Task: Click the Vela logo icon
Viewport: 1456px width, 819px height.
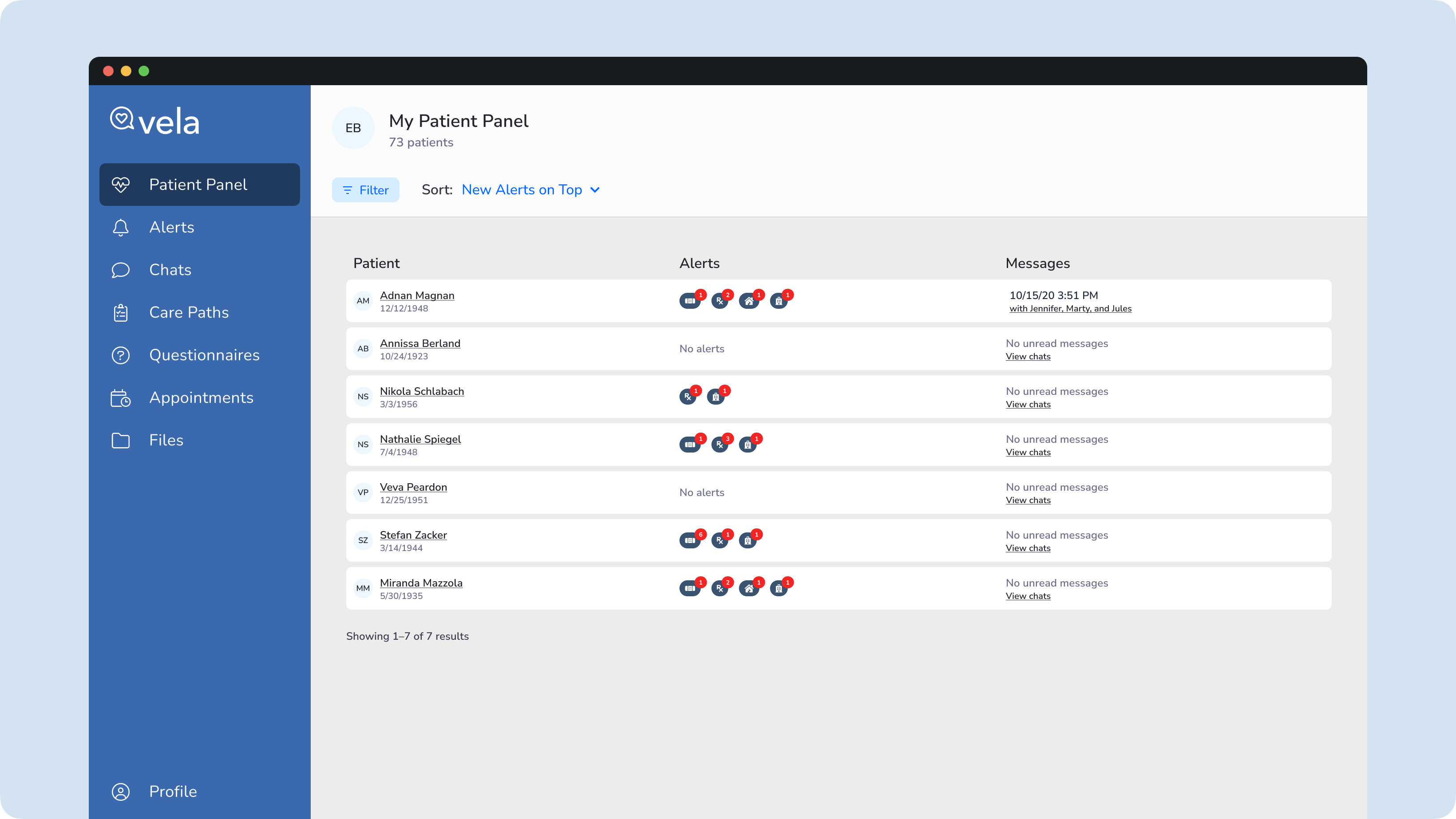Action: [x=121, y=119]
